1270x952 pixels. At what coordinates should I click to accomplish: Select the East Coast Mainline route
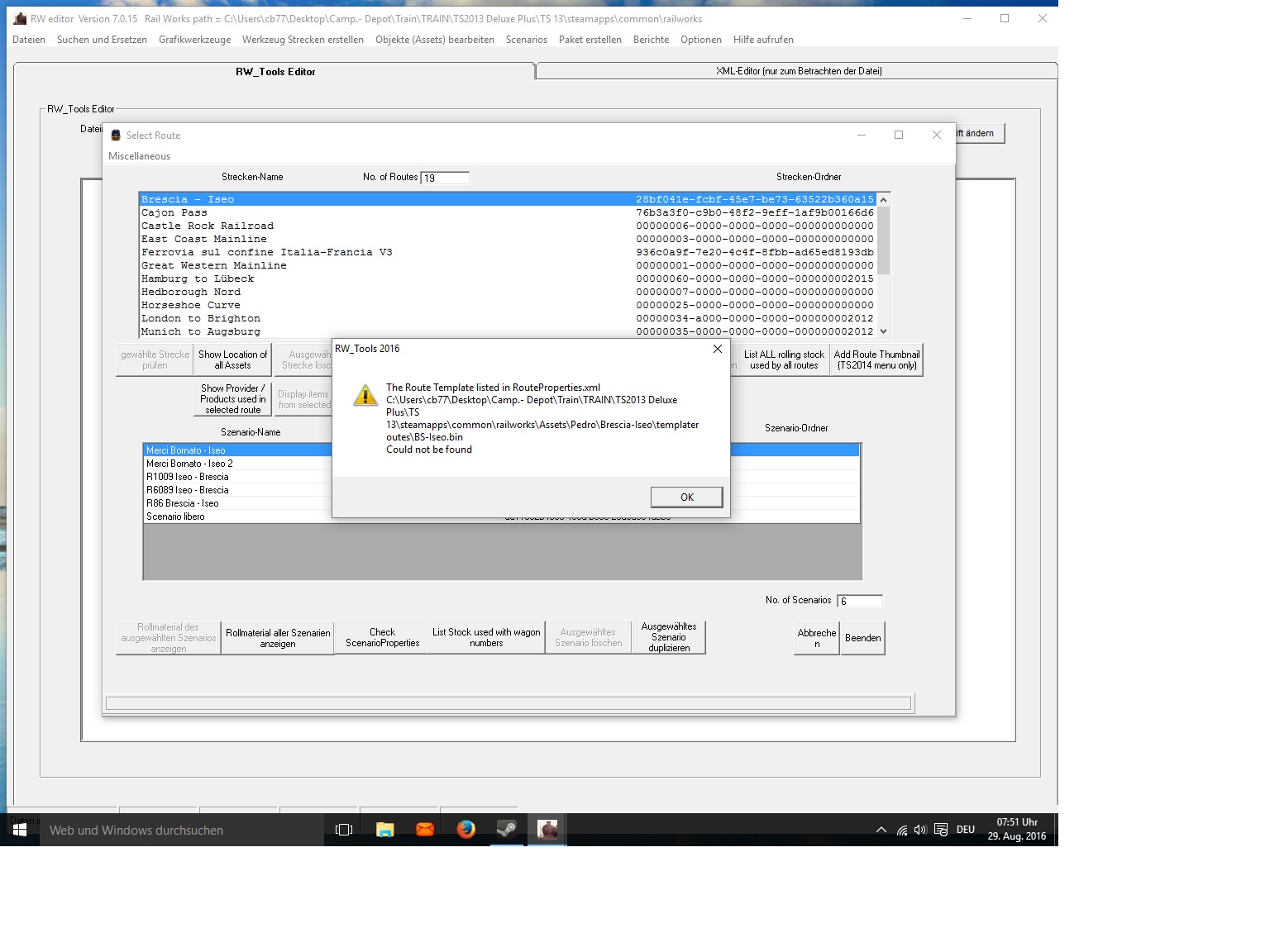click(x=507, y=239)
